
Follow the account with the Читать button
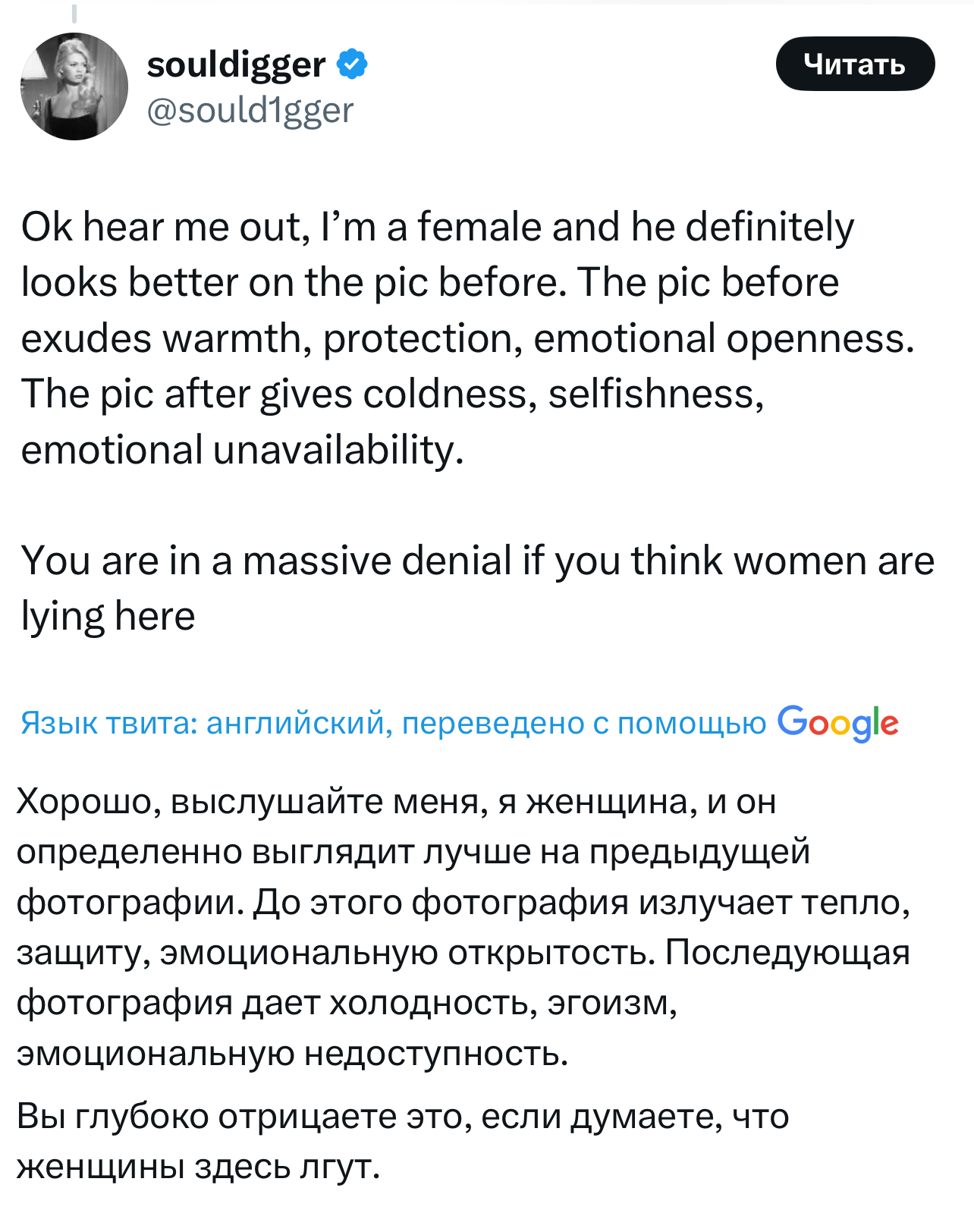point(855,64)
